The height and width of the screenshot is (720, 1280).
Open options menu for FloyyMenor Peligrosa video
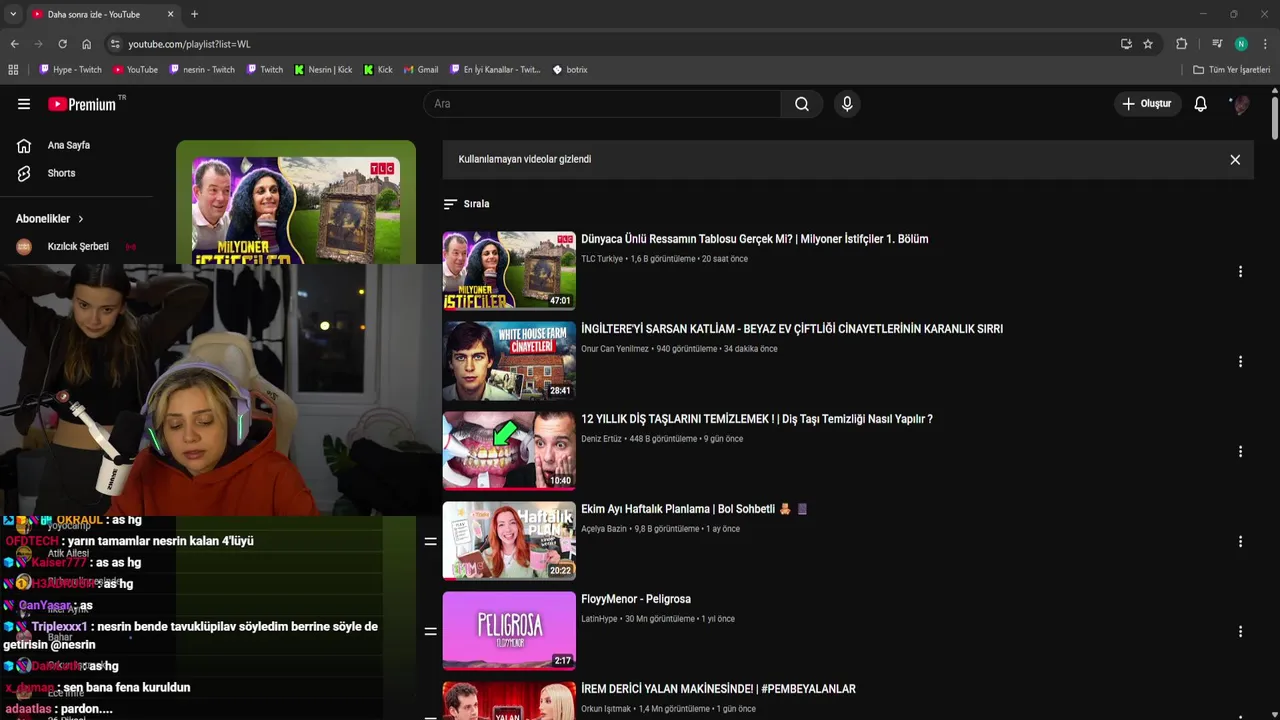(1240, 632)
